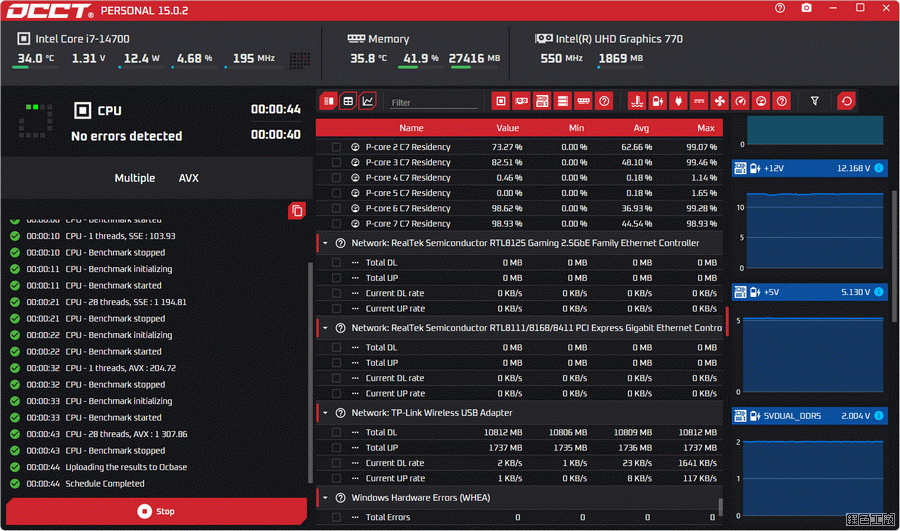Image resolution: width=900 pixels, height=531 pixels.
Task: Collapse the Windows Hardware Errors (WHEA) section
Action: click(324, 498)
